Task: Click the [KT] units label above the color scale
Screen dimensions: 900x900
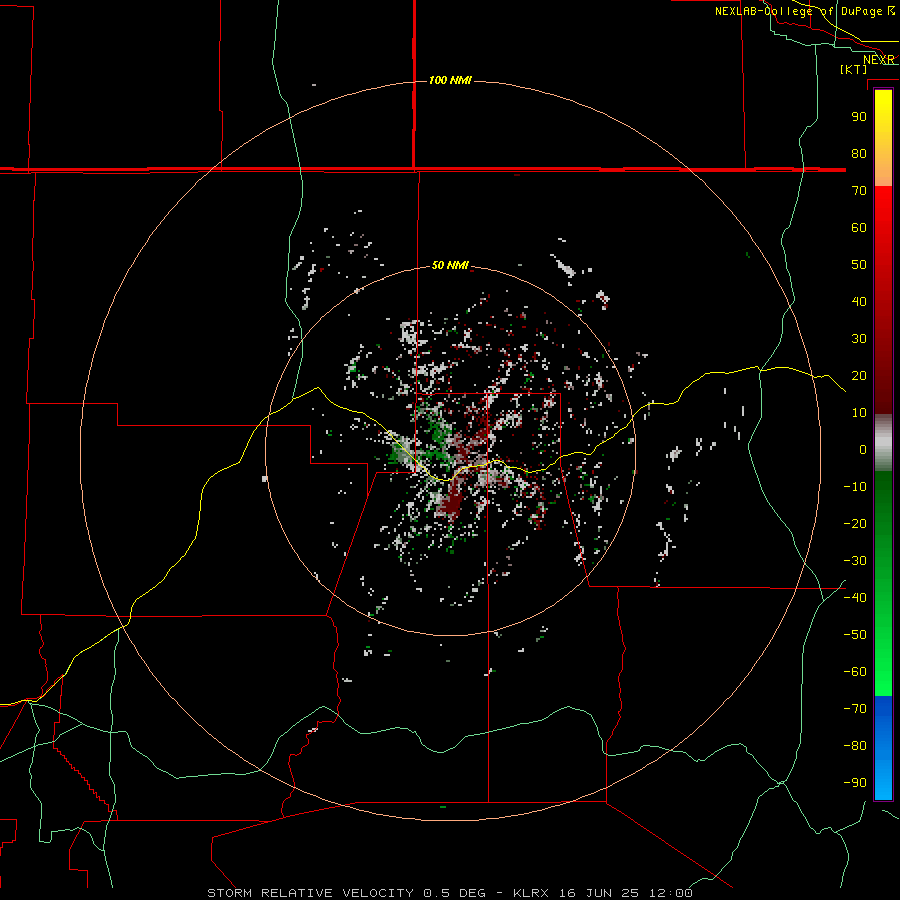Action: coord(854,69)
